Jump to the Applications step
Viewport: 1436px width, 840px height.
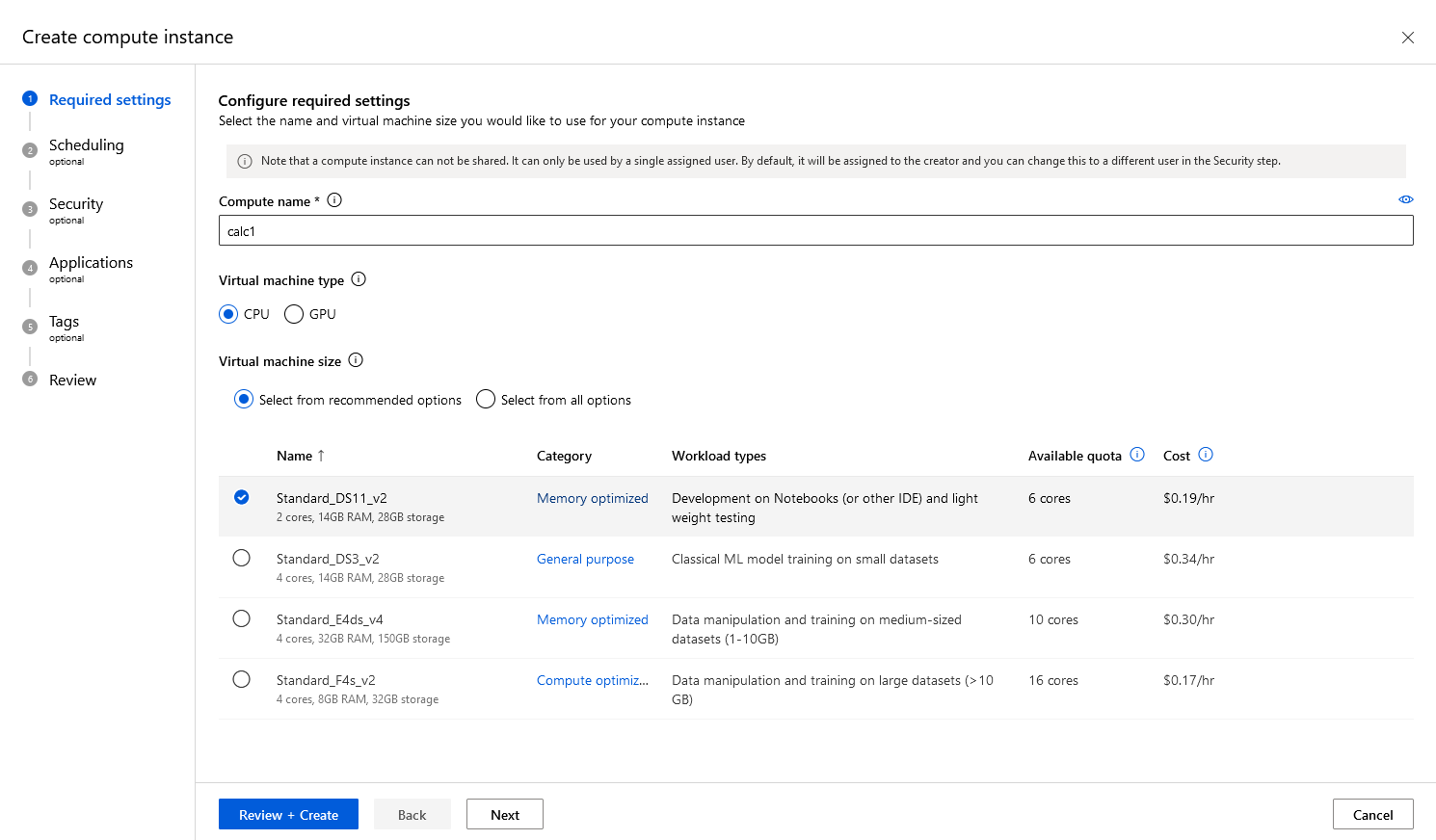pyautogui.click(x=91, y=263)
